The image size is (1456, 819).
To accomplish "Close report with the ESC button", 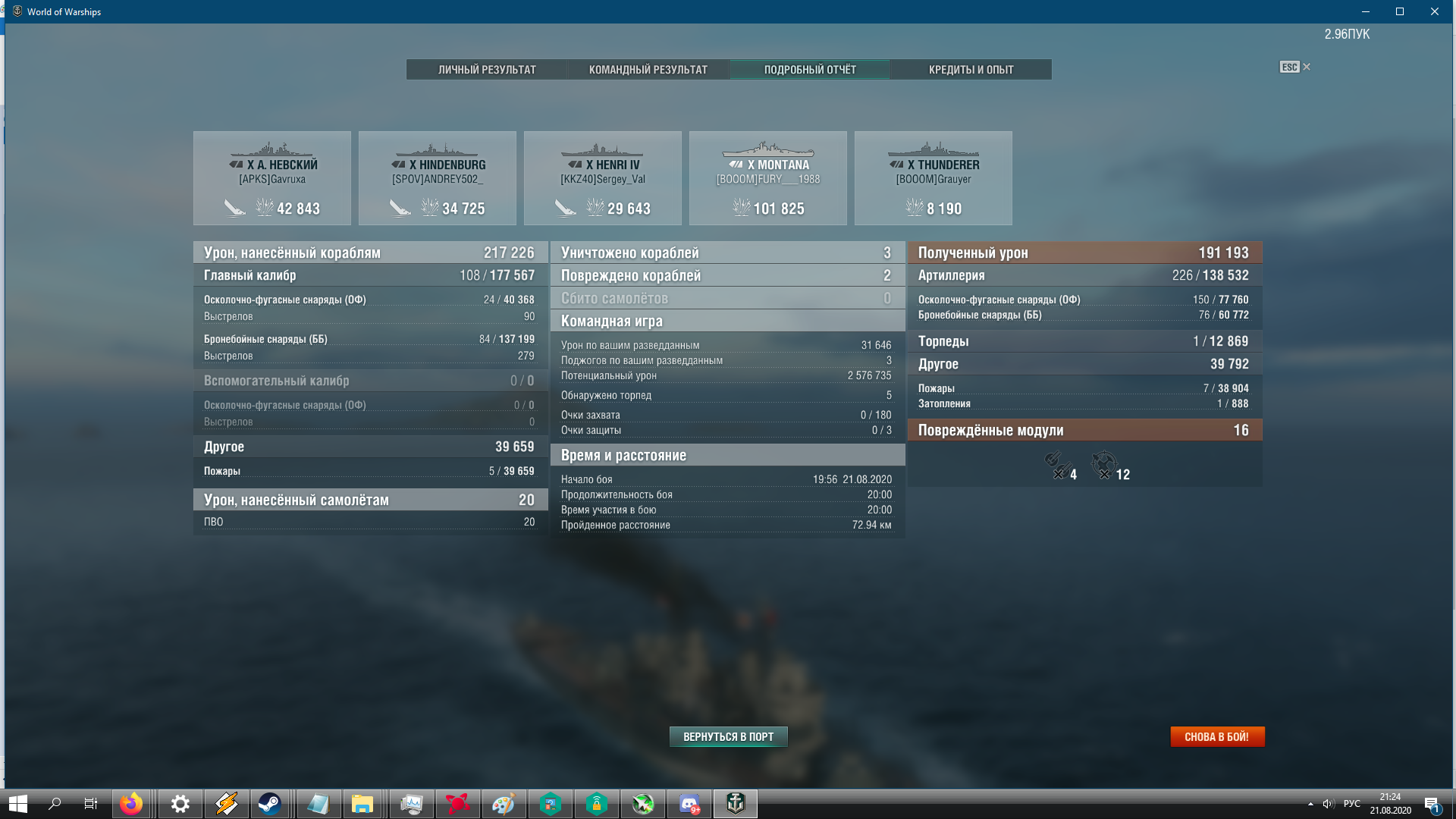I will pos(1294,67).
